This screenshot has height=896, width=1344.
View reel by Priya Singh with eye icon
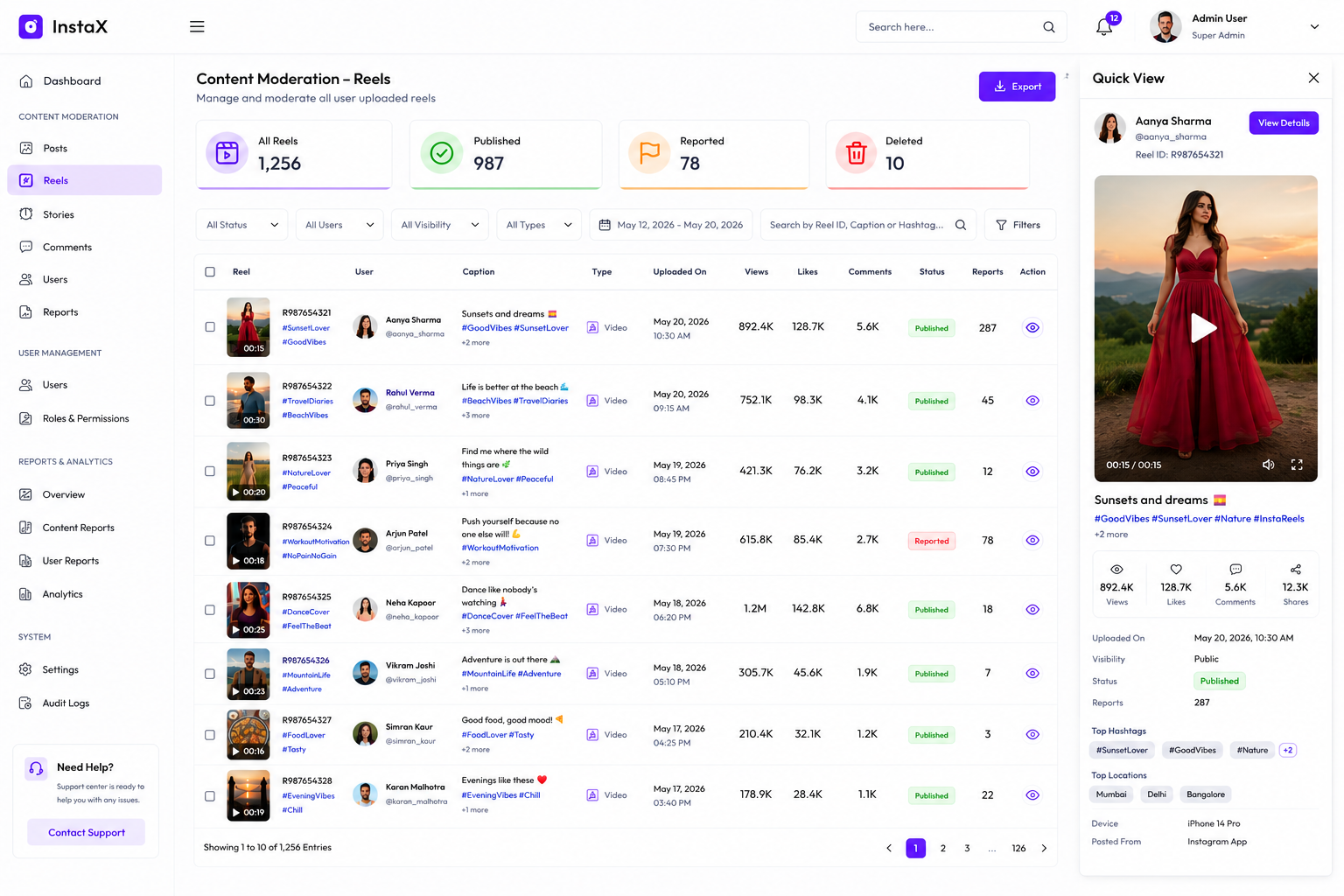(1032, 472)
